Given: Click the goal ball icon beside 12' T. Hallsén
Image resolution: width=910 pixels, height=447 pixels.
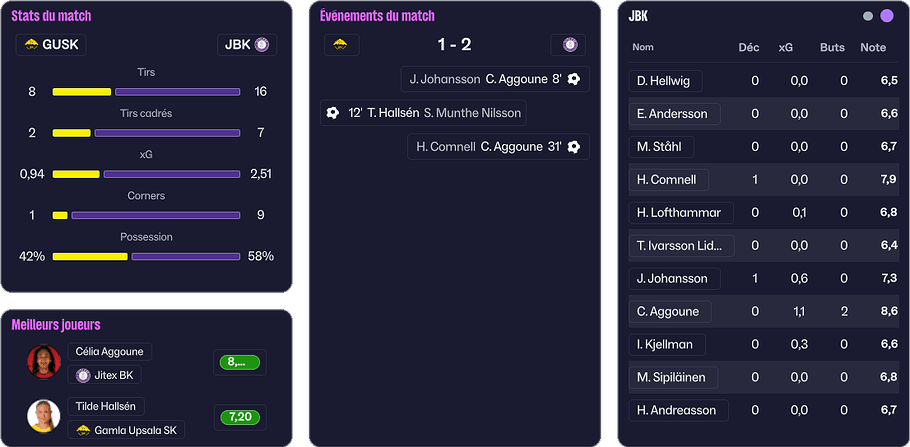Looking at the screenshot, I should [x=333, y=113].
